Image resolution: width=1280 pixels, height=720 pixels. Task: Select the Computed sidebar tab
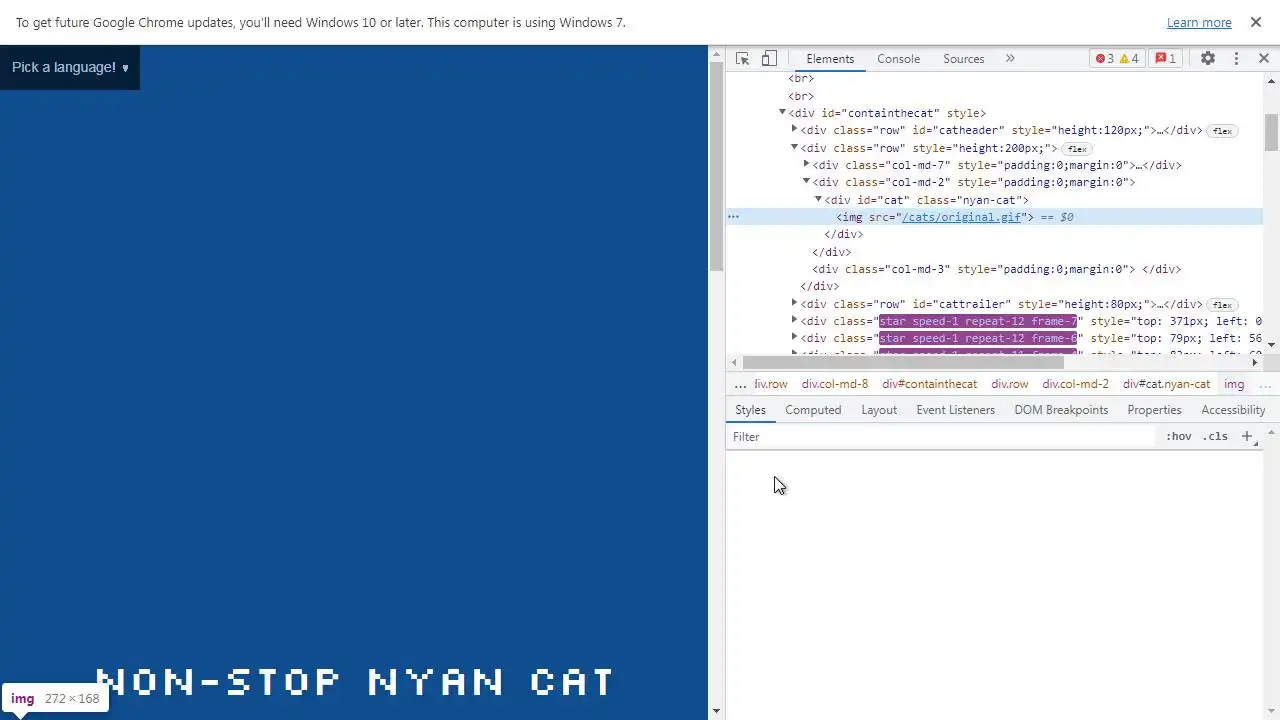tap(813, 410)
